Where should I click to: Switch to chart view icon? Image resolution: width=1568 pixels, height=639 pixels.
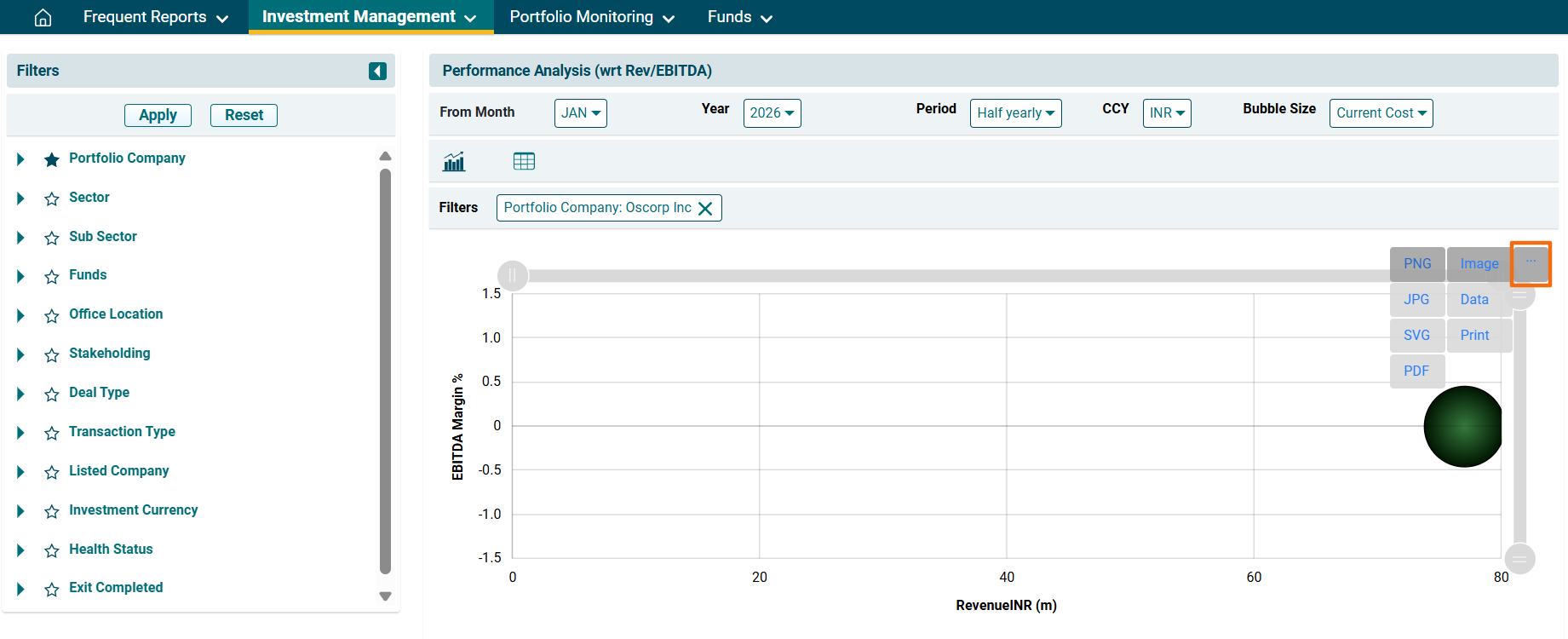pos(454,161)
